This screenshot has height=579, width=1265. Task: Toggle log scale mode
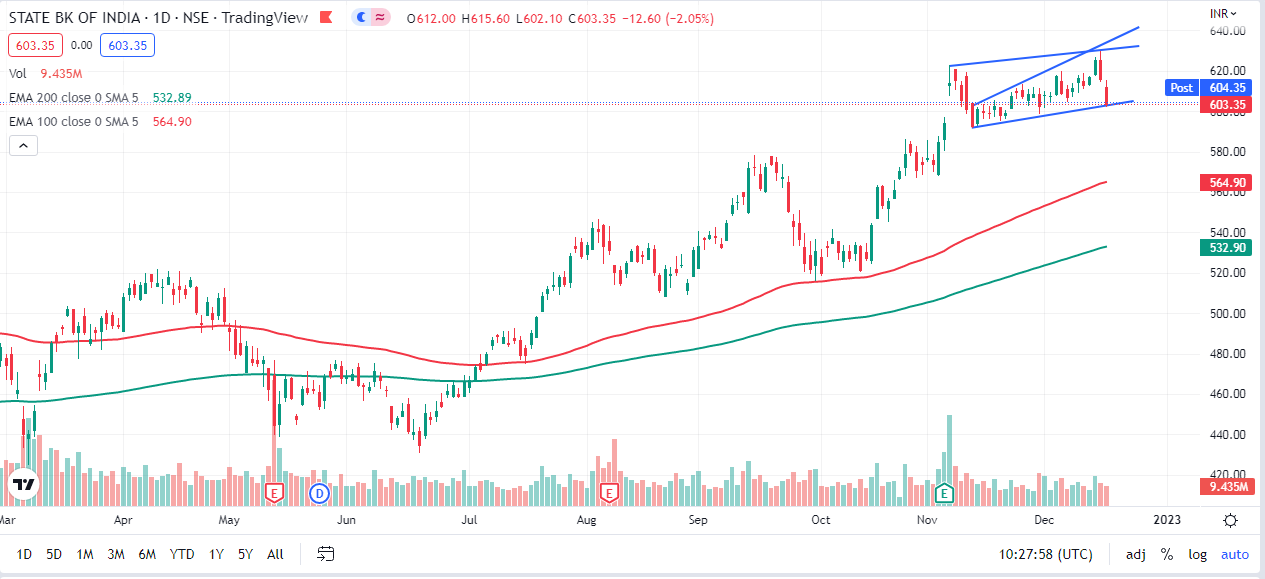click(1197, 554)
